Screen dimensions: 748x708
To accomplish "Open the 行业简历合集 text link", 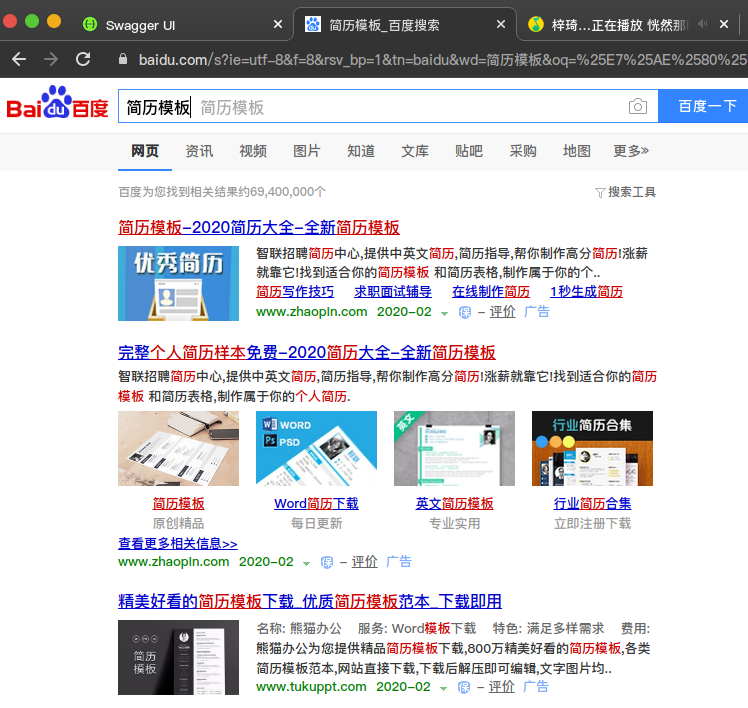I will click(x=592, y=503).
